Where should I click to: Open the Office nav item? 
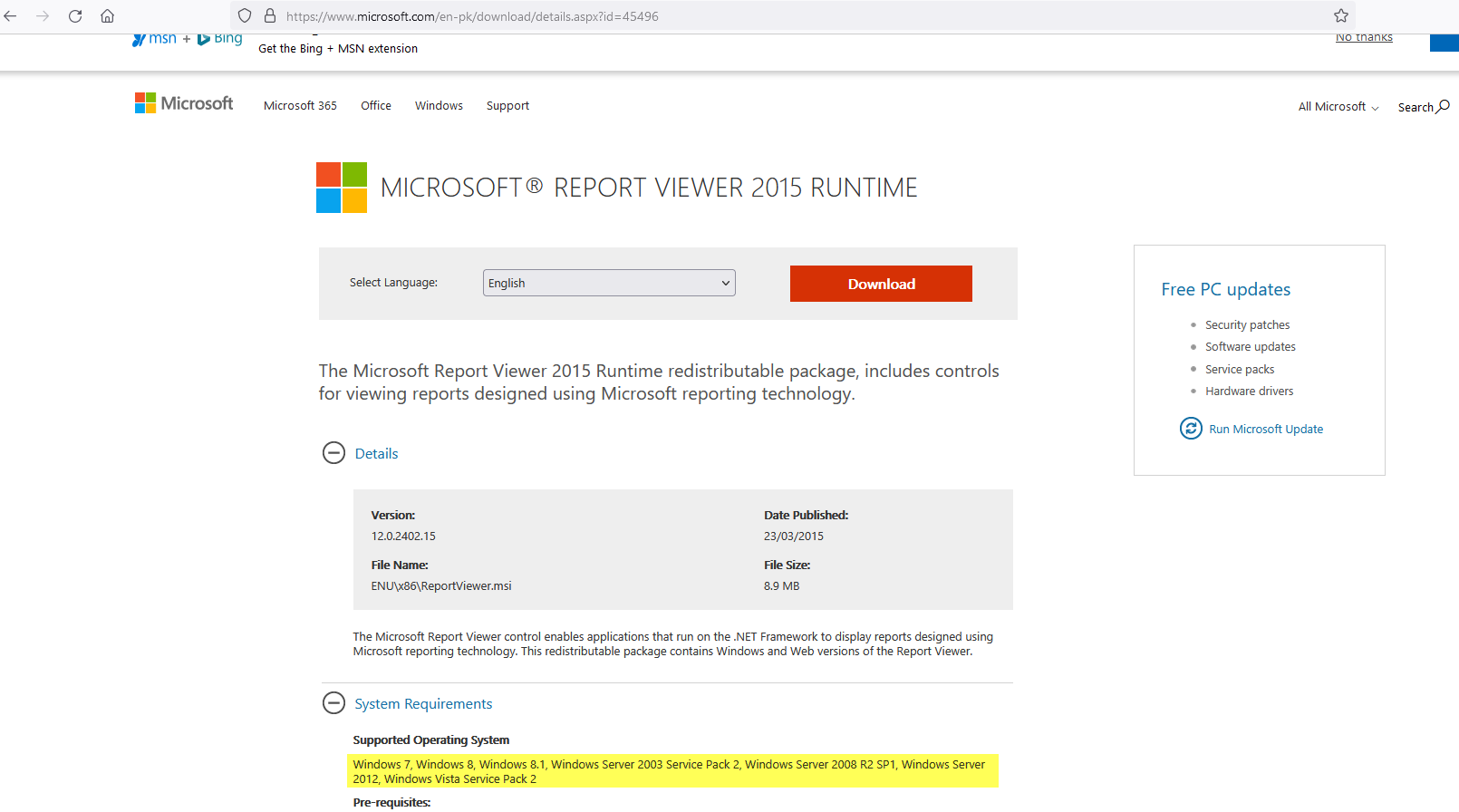pos(376,106)
